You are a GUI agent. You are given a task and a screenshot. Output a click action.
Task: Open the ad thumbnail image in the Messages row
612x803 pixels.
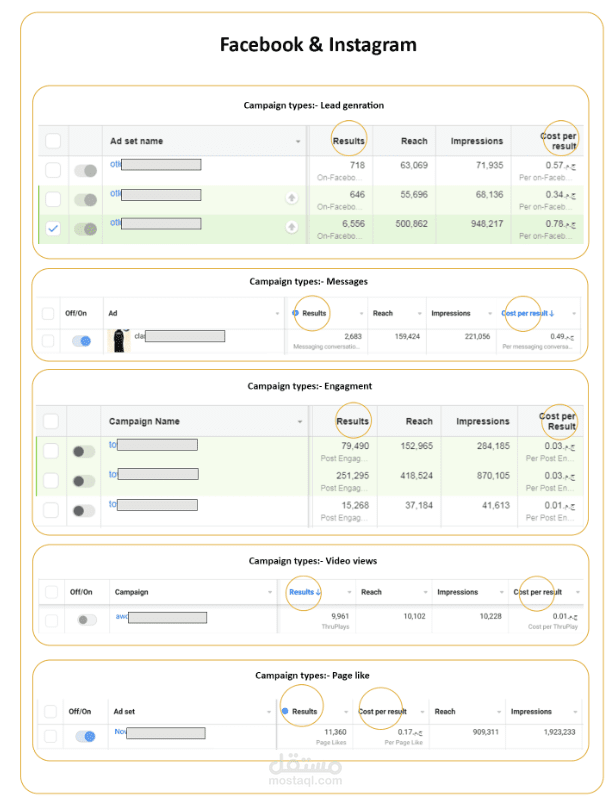point(119,341)
